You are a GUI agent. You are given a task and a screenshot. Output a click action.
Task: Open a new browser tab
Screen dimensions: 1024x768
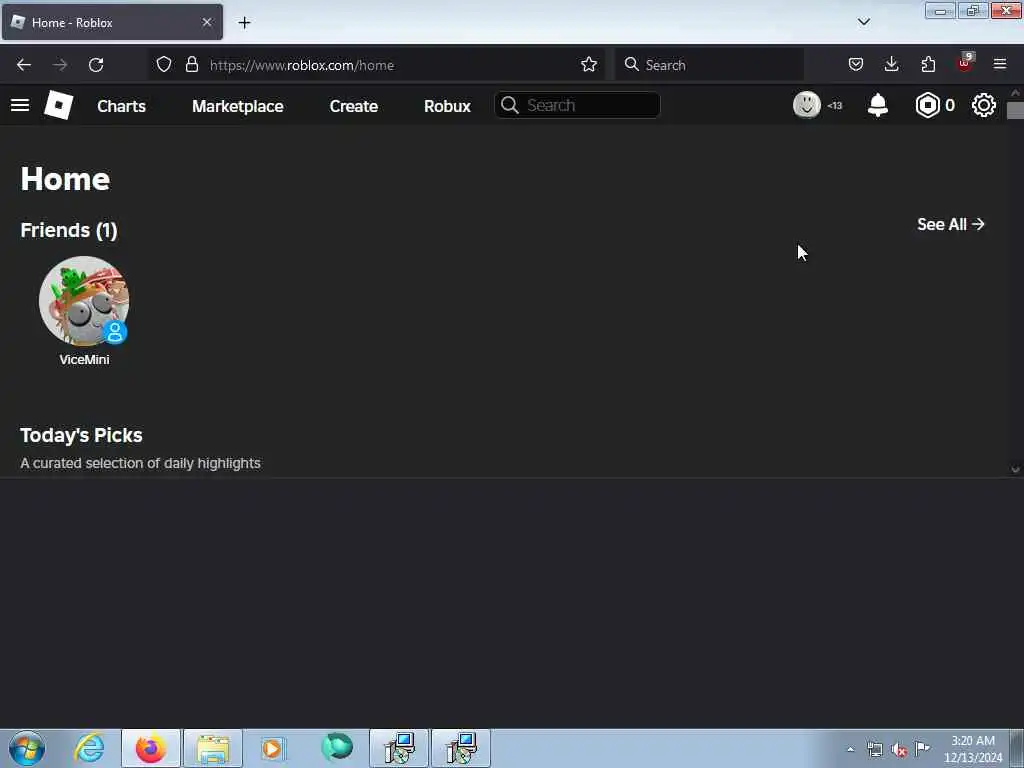(x=244, y=23)
